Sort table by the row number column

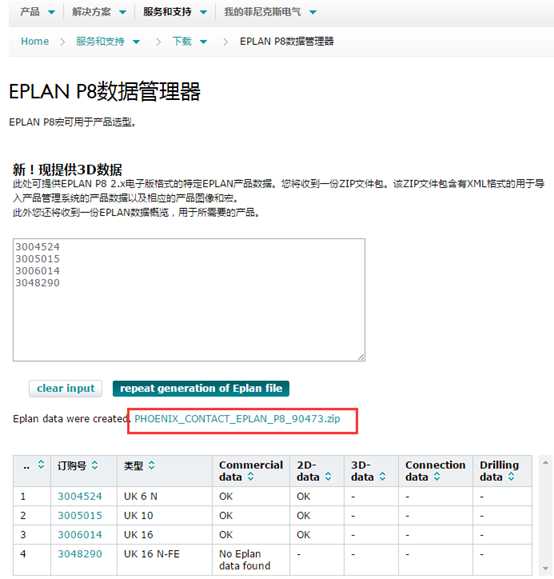pyautogui.click(x=41, y=465)
